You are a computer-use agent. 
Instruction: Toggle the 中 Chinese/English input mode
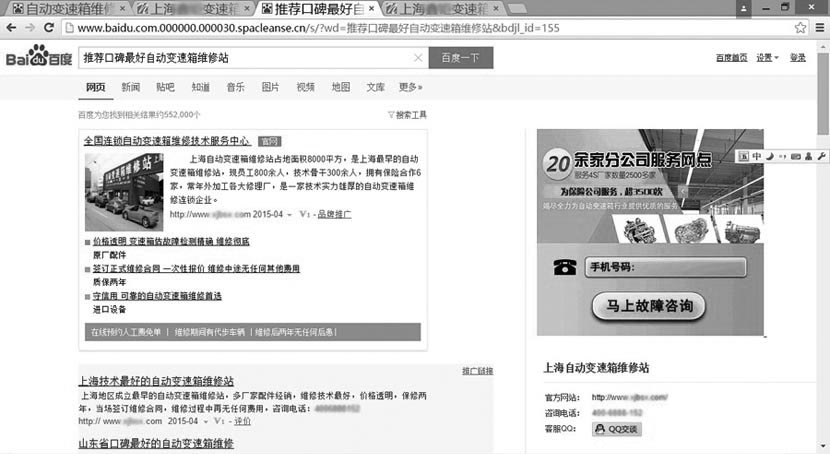point(757,156)
